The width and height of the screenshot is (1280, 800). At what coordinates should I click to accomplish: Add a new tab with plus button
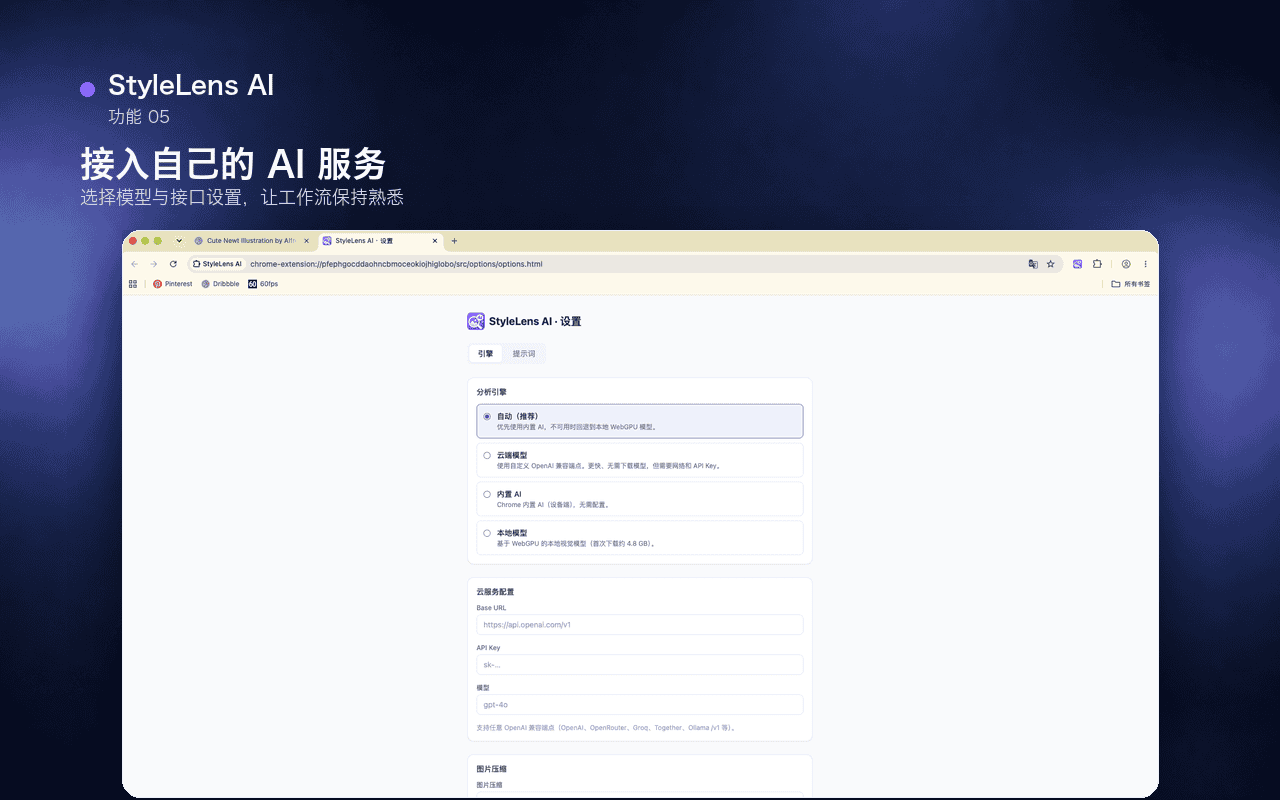coord(454,241)
